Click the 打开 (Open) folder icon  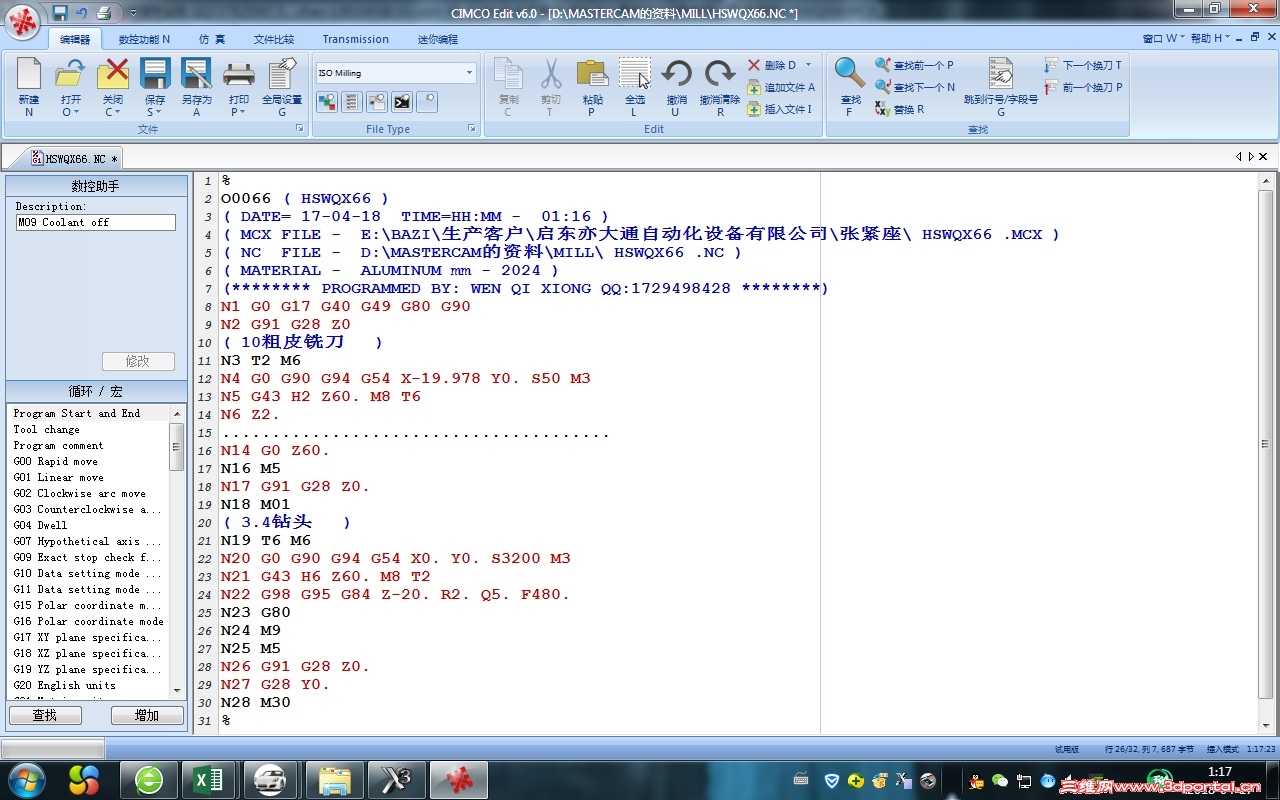(70, 74)
